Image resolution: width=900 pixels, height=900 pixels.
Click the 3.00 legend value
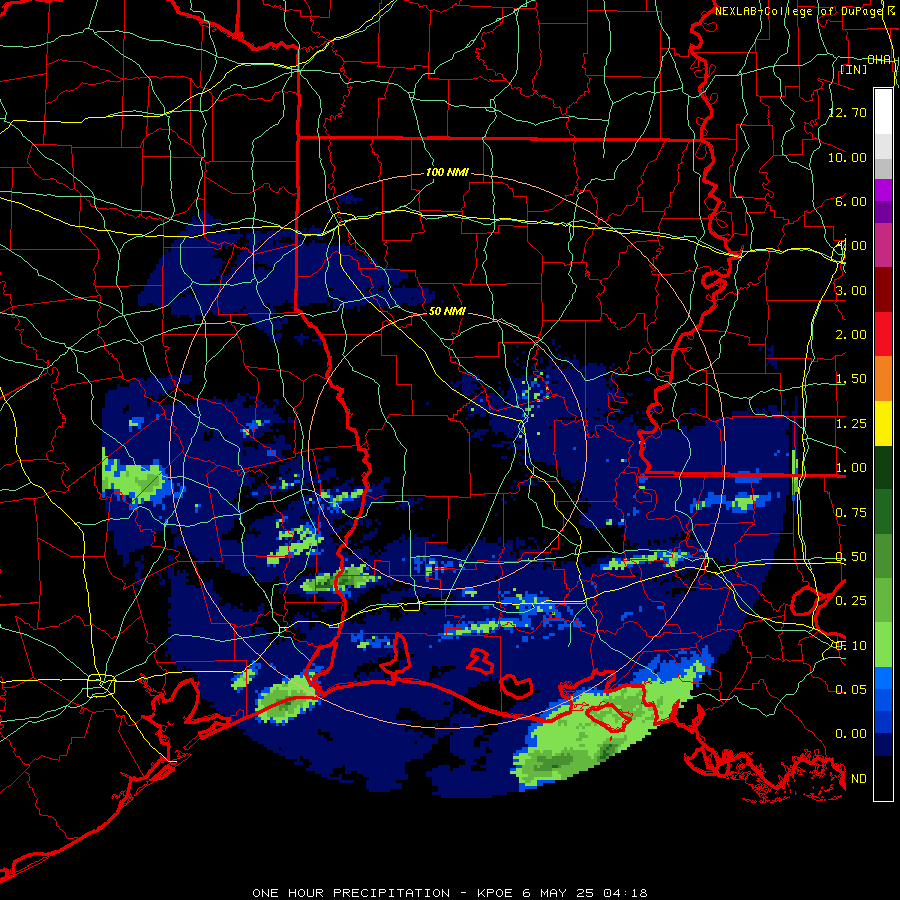pyautogui.click(x=851, y=290)
